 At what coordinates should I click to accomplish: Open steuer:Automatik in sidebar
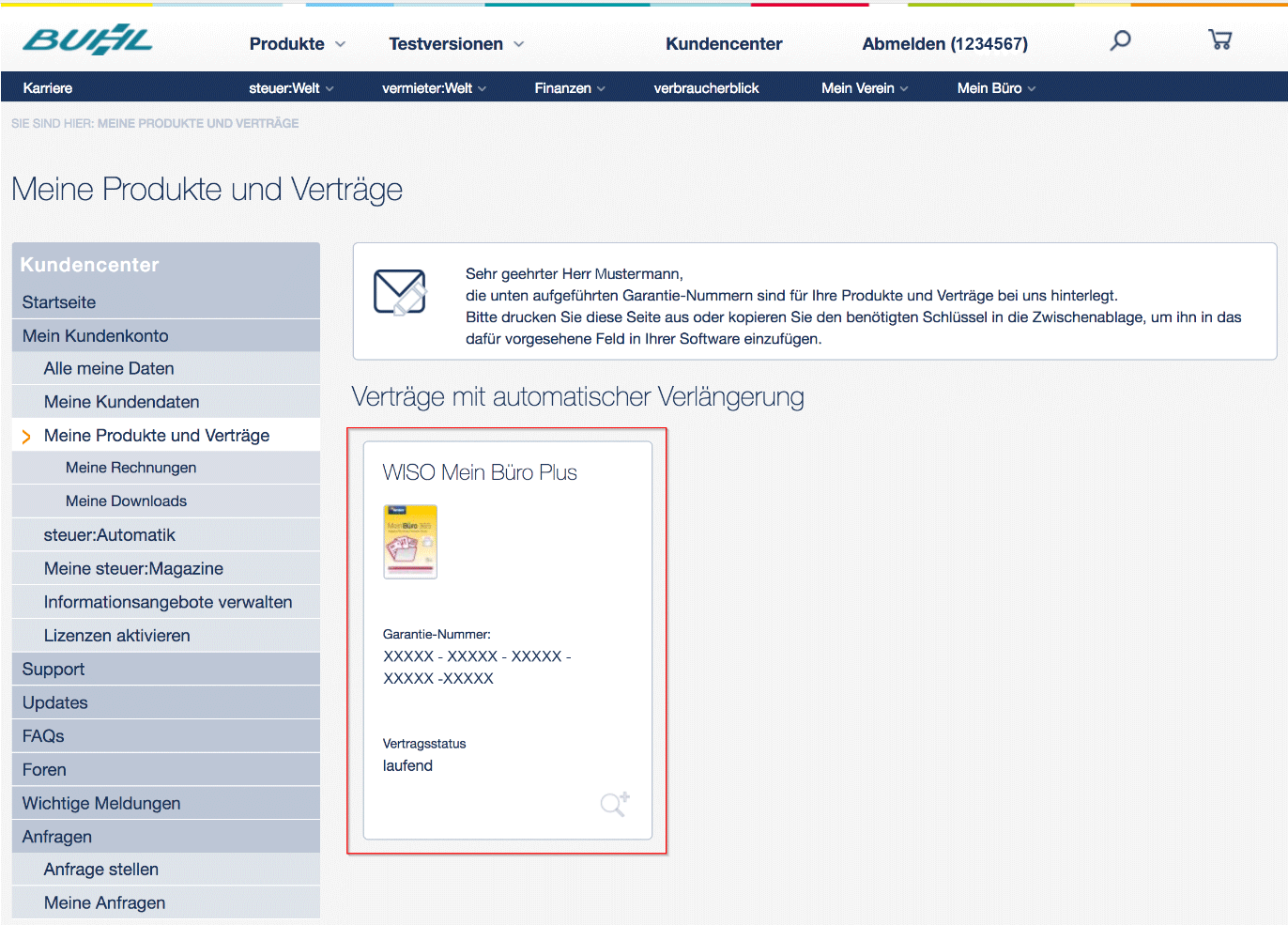click(166, 535)
